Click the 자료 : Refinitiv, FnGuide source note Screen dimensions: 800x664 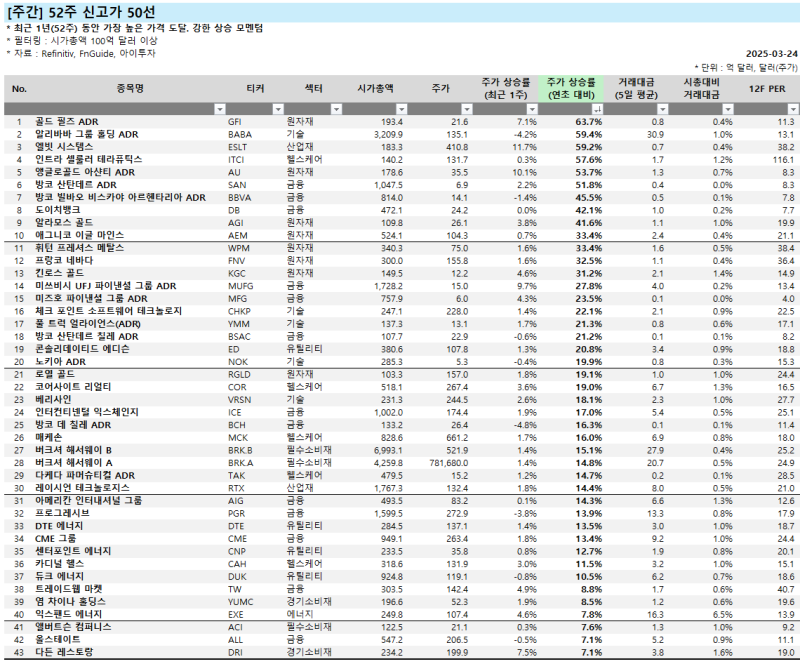click(81, 54)
